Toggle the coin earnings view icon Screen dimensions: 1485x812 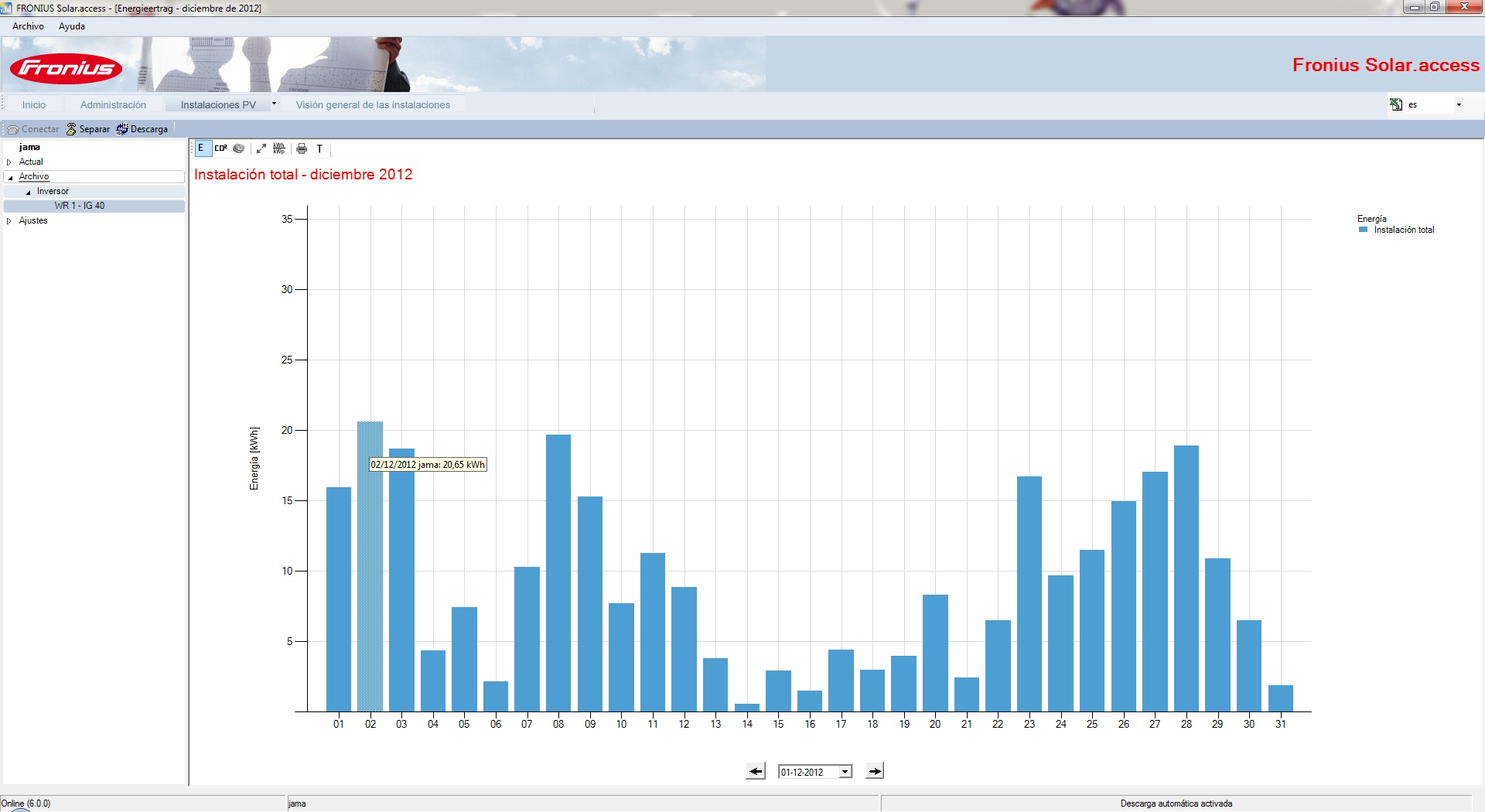(x=239, y=148)
